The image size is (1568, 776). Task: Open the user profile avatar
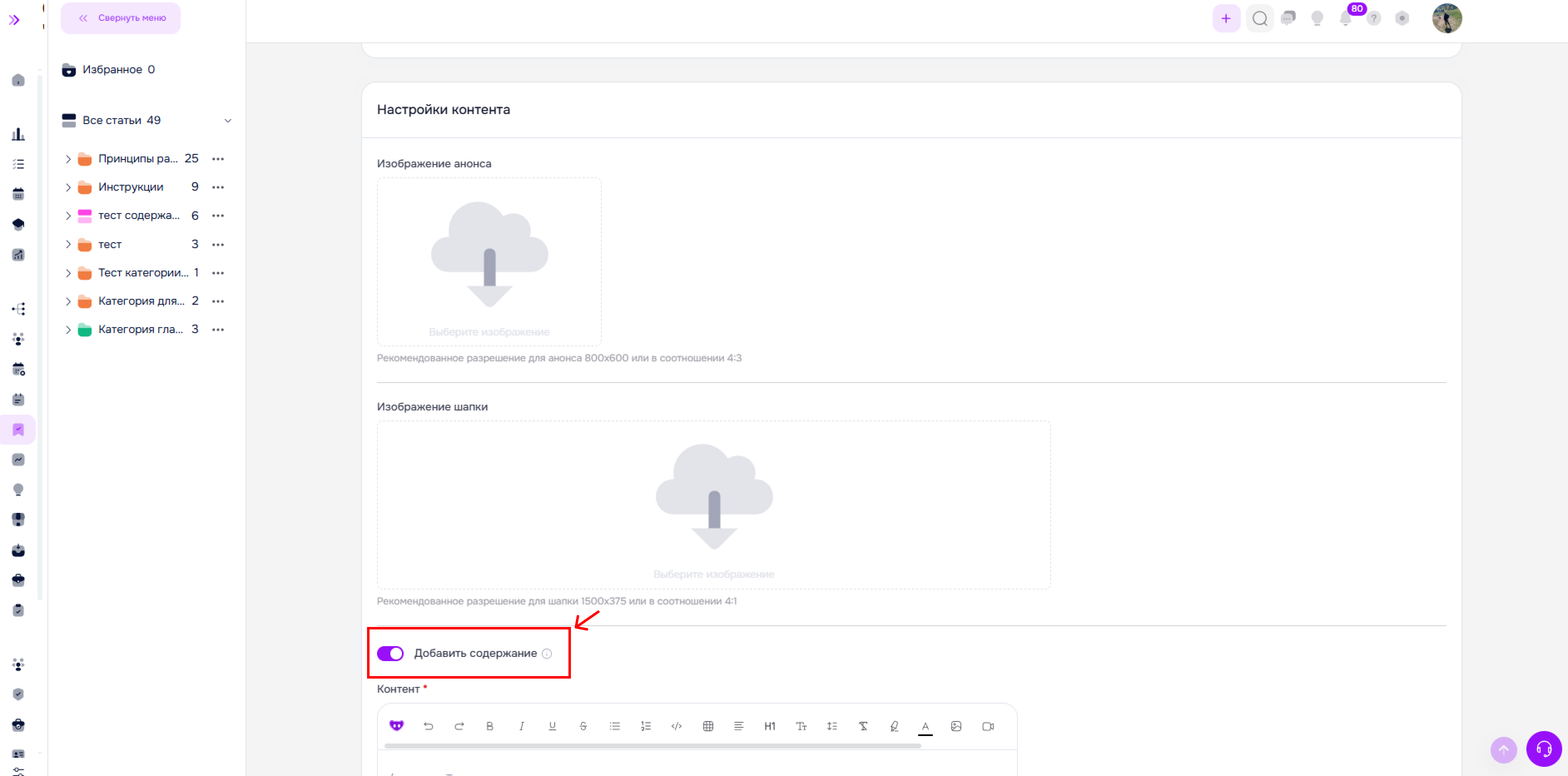(1447, 18)
